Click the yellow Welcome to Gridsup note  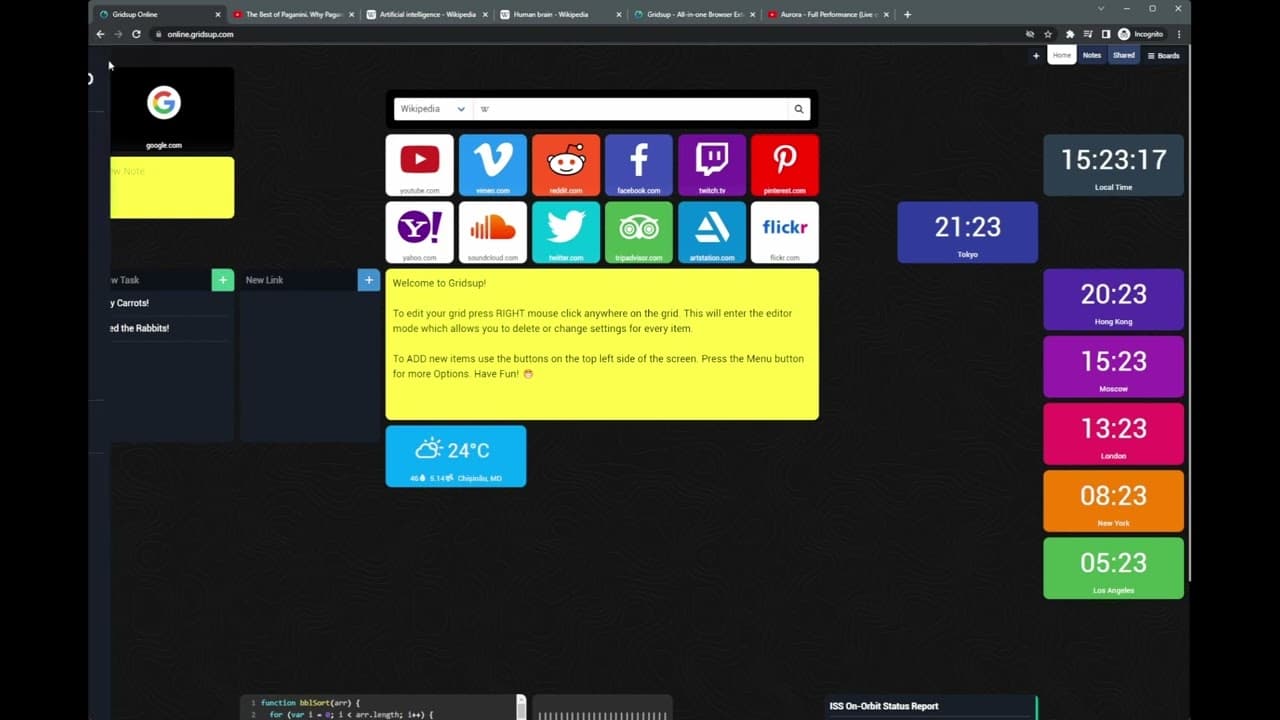click(602, 344)
